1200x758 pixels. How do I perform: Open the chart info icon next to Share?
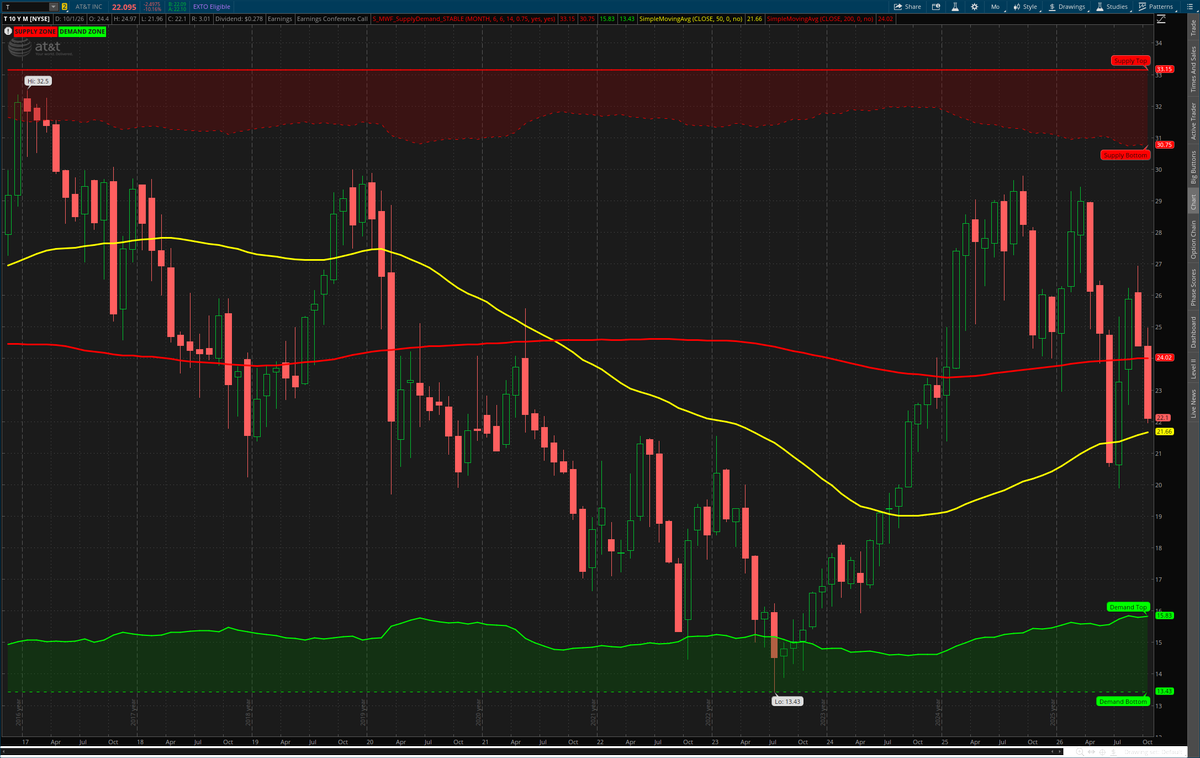point(936,7)
